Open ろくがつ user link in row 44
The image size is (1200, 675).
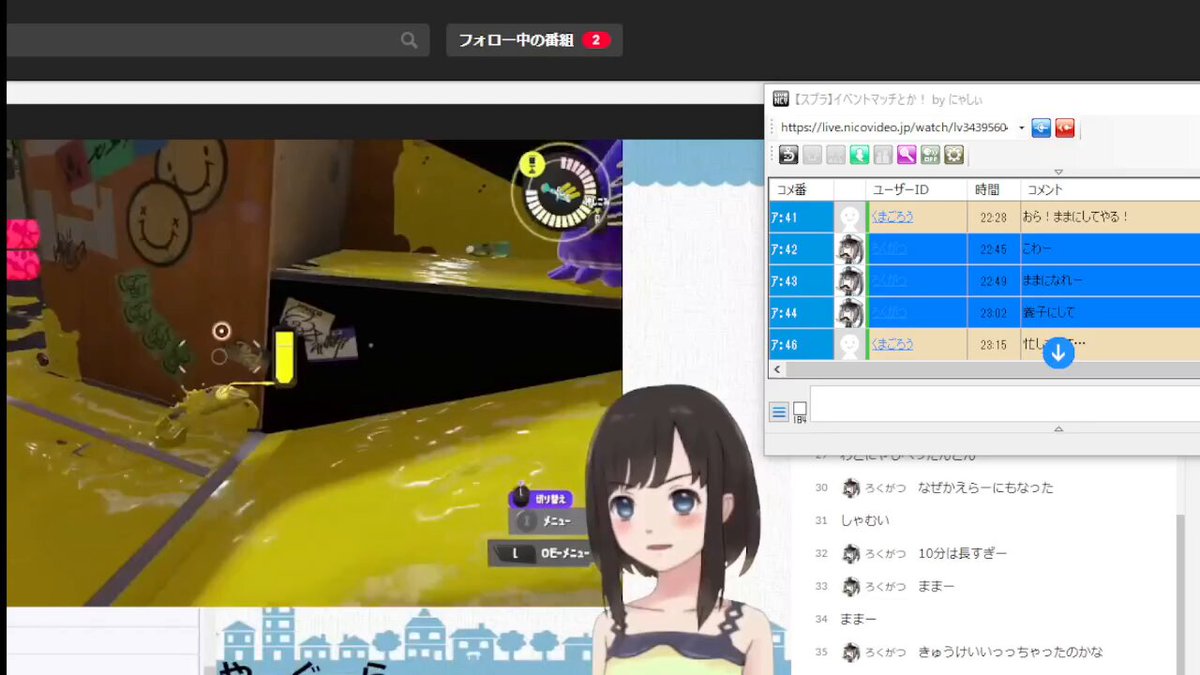891,312
